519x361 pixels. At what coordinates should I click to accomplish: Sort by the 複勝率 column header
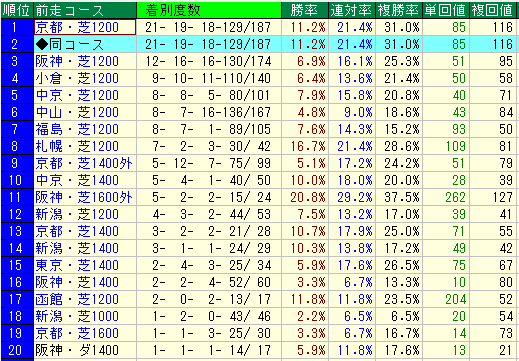click(x=399, y=10)
